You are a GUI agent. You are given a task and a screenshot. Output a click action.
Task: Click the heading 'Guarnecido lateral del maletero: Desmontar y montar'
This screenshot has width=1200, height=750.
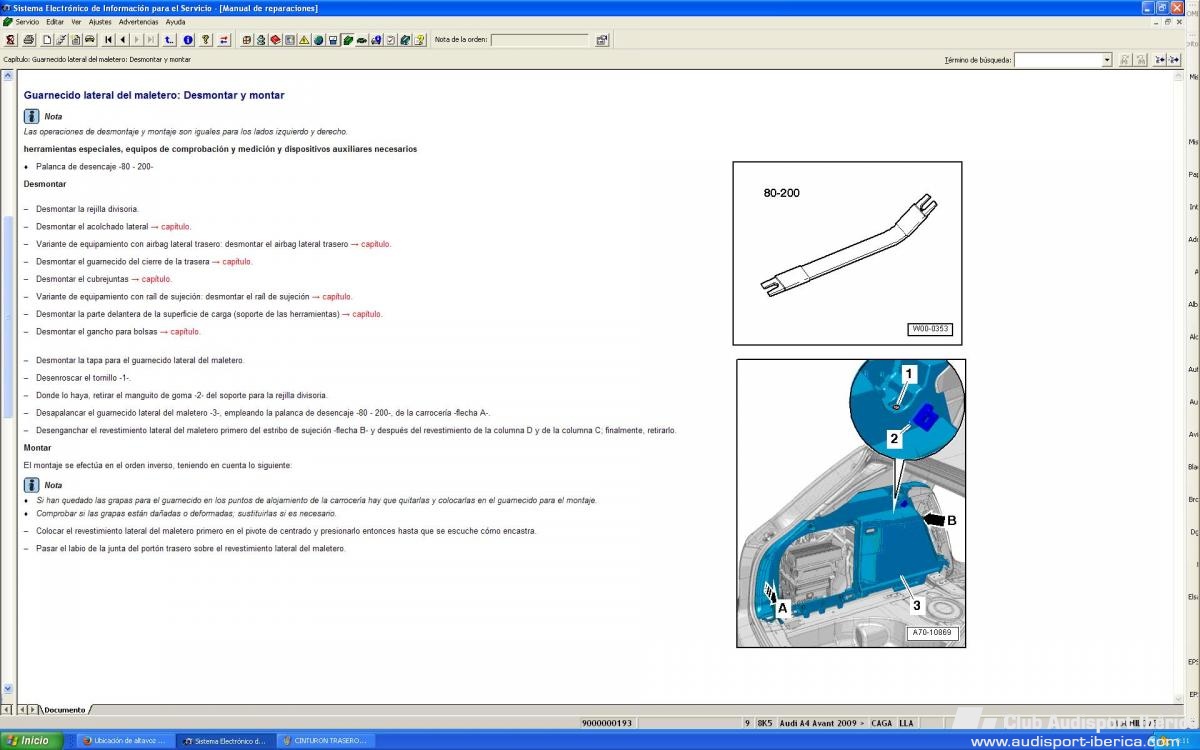154,95
